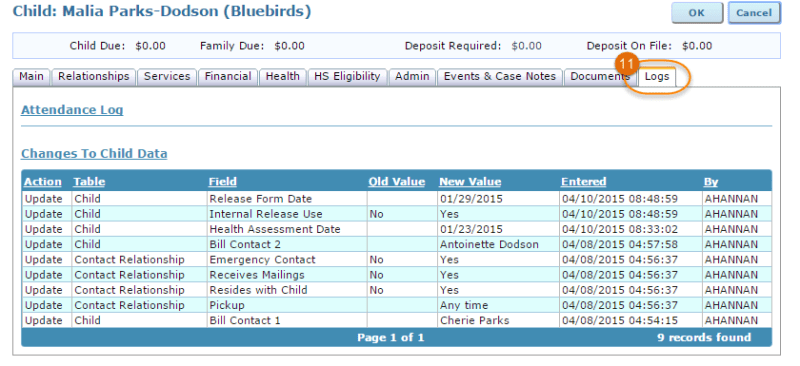Switch to the Main tab
The width and height of the screenshot is (800, 366).
[x=31, y=77]
